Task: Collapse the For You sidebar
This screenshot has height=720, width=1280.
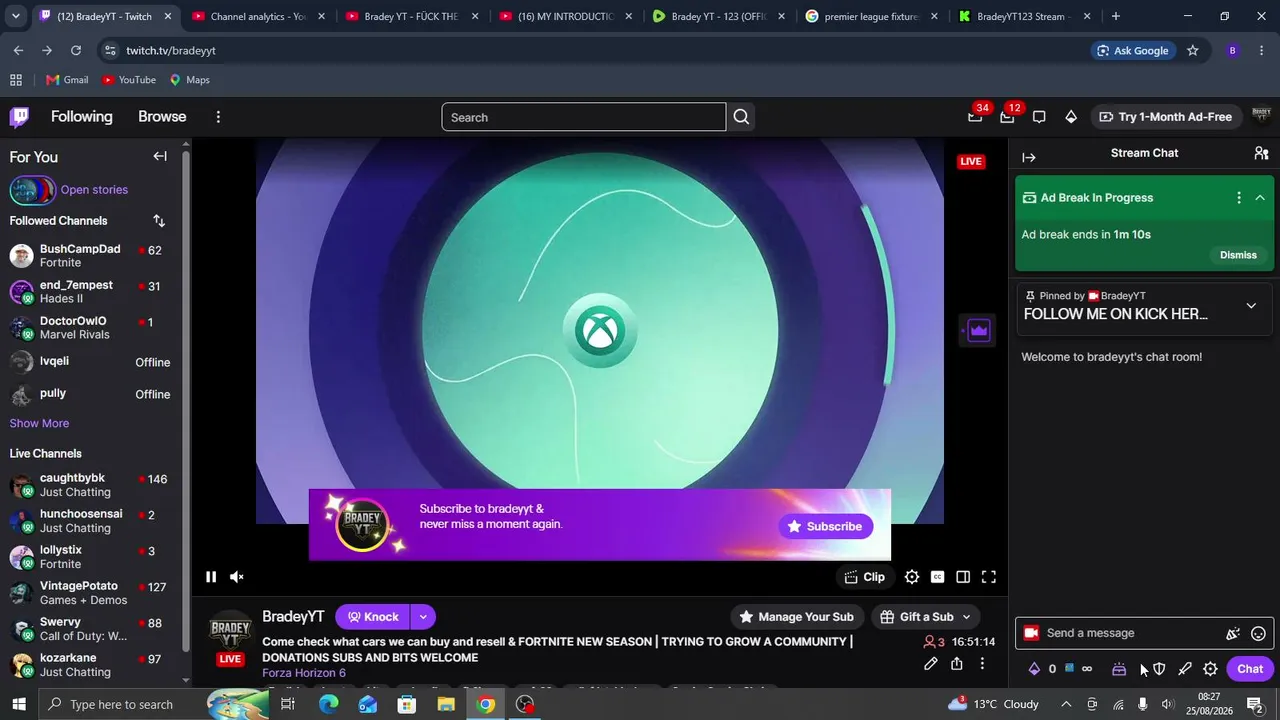Action: click(160, 156)
